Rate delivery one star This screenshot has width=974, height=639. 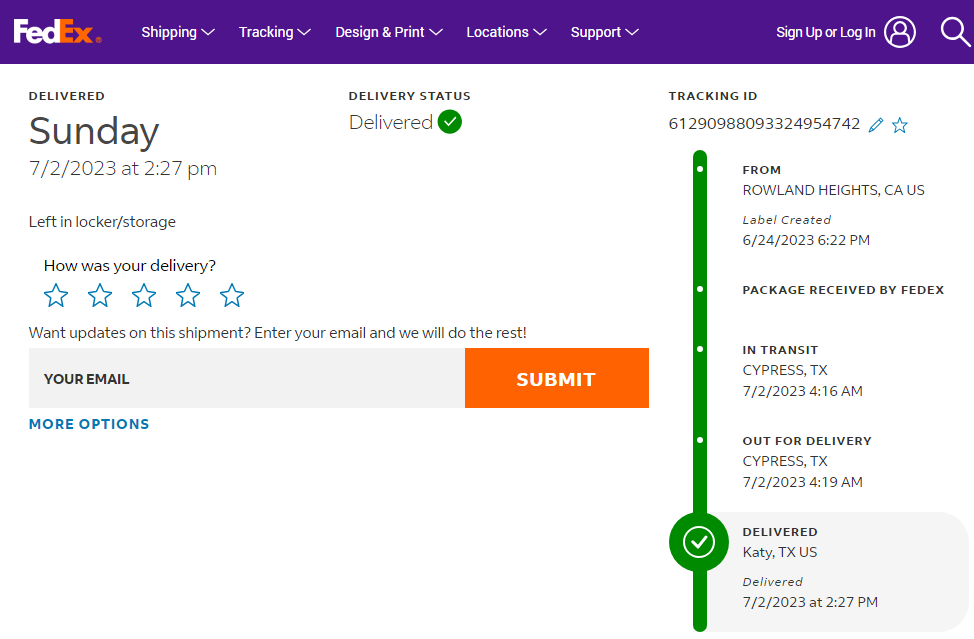(56, 295)
